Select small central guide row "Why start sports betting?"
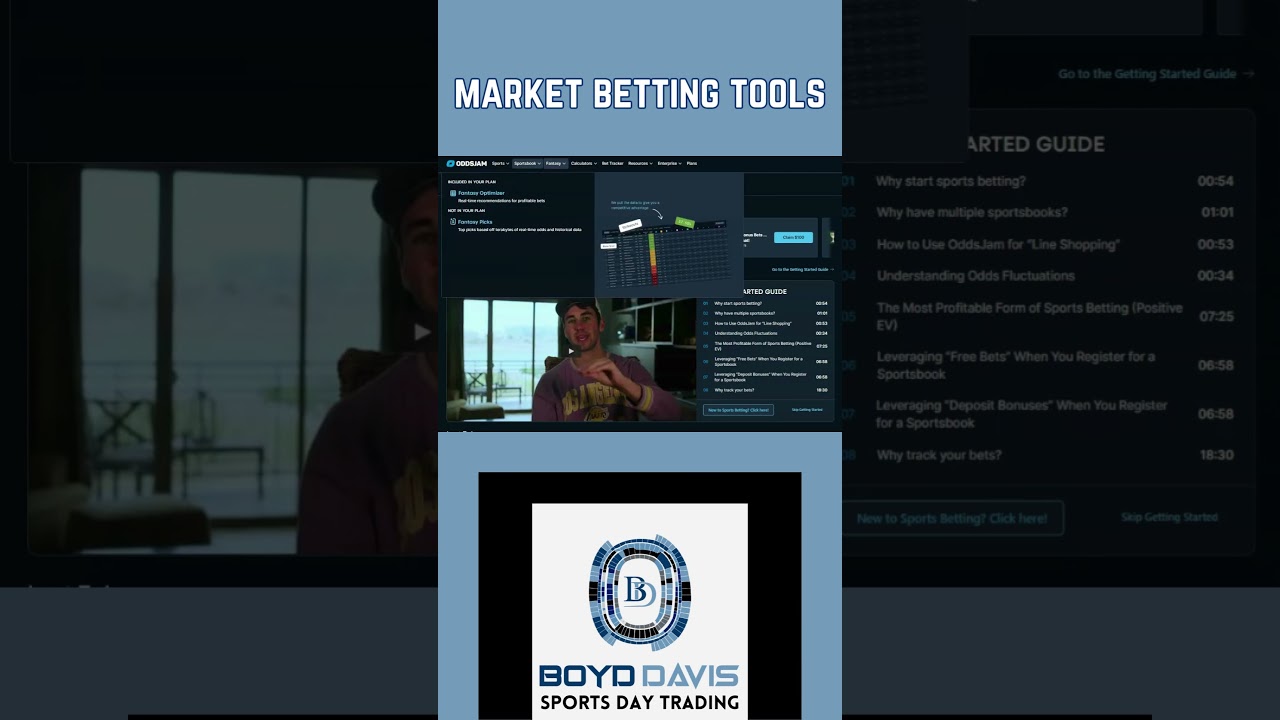 coord(765,303)
